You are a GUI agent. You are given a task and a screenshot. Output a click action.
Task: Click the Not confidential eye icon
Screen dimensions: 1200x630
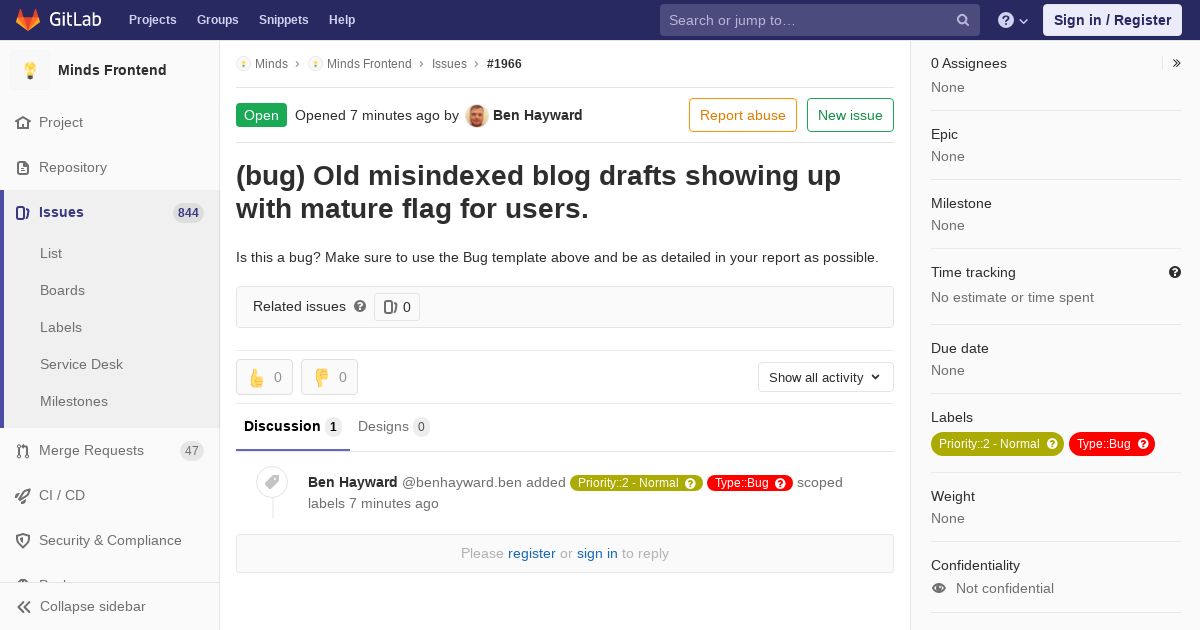[939, 589]
